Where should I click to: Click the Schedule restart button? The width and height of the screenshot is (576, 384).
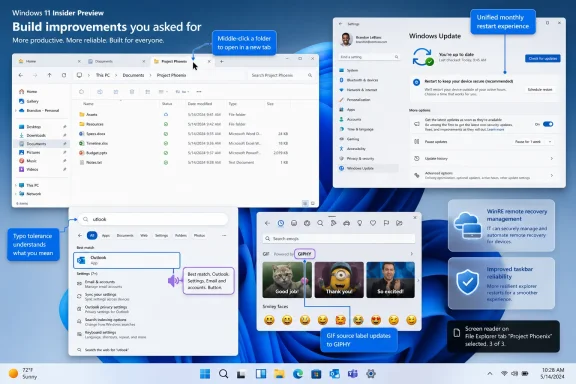(x=540, y=90)
